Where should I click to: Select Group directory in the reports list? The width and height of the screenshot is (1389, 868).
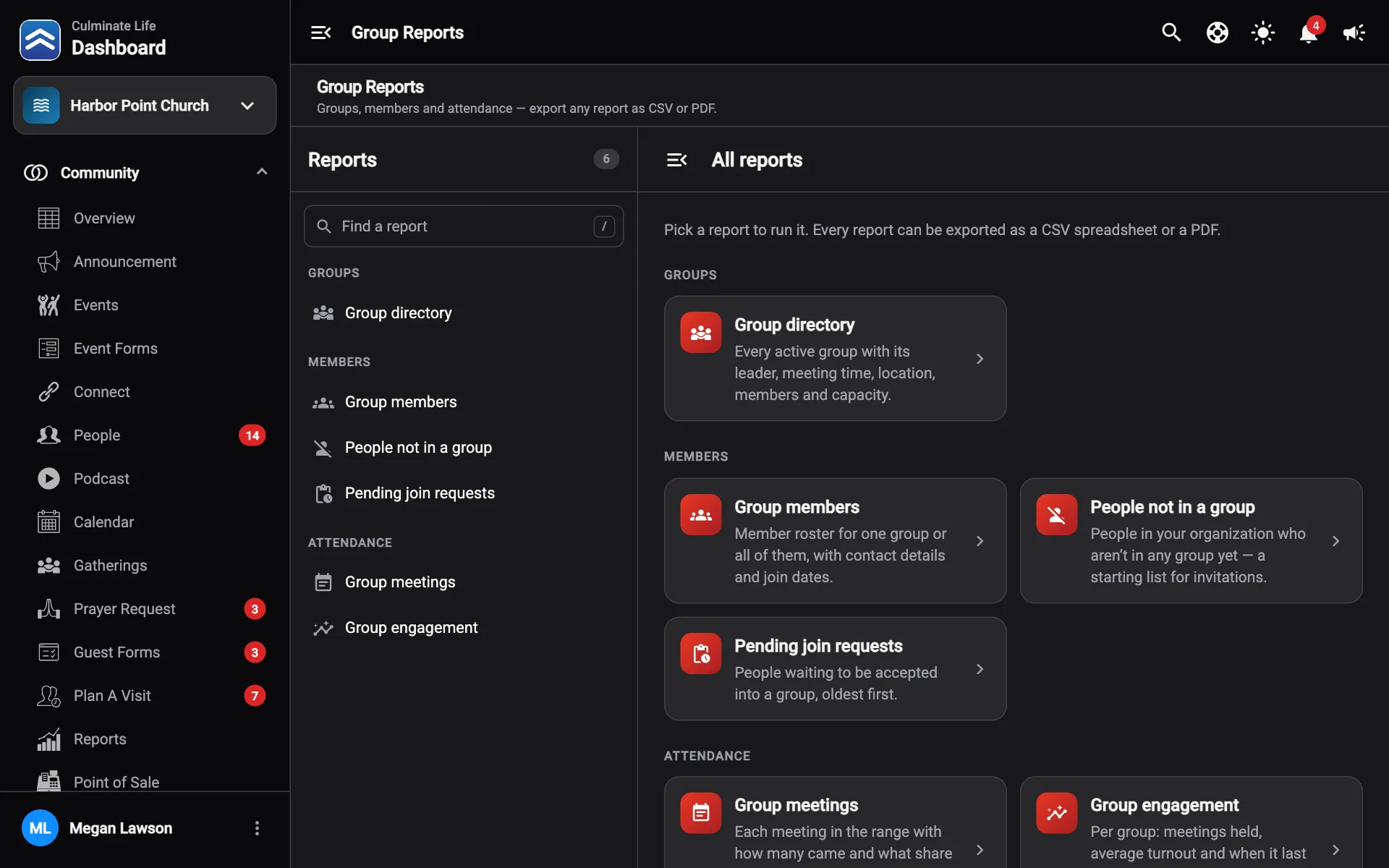(x=464, y=313)
